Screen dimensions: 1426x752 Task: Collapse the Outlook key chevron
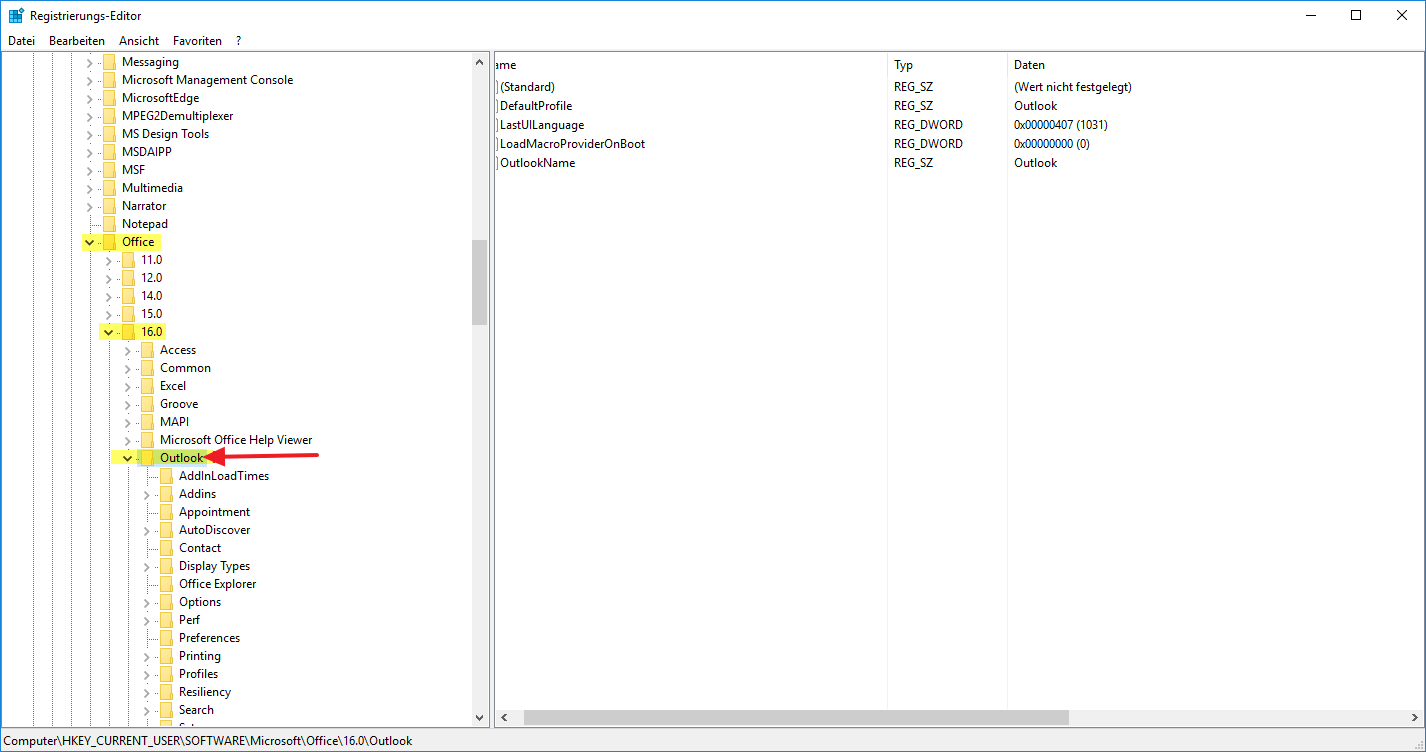(x=128, y=458)
